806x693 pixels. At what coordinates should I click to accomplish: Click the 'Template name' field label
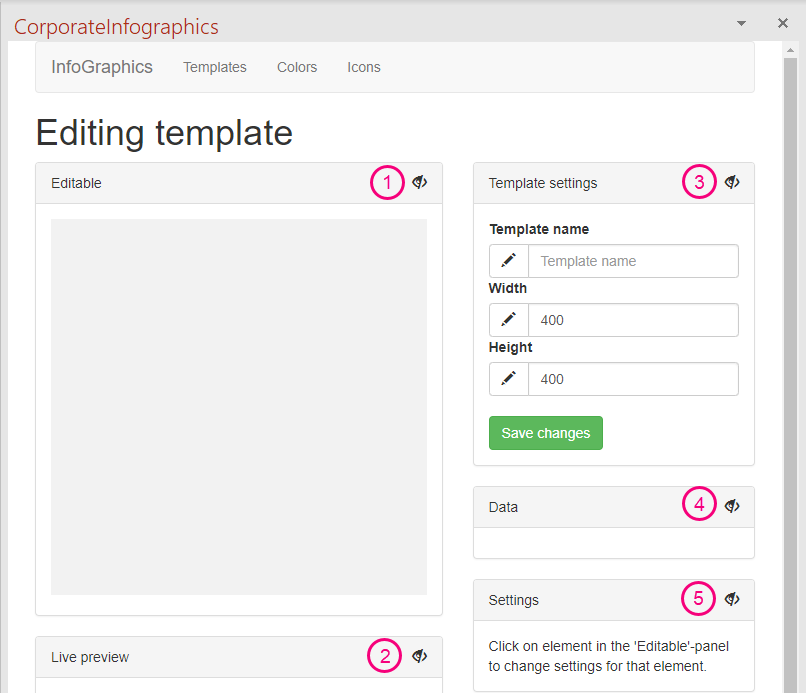[x=539, y=229]
